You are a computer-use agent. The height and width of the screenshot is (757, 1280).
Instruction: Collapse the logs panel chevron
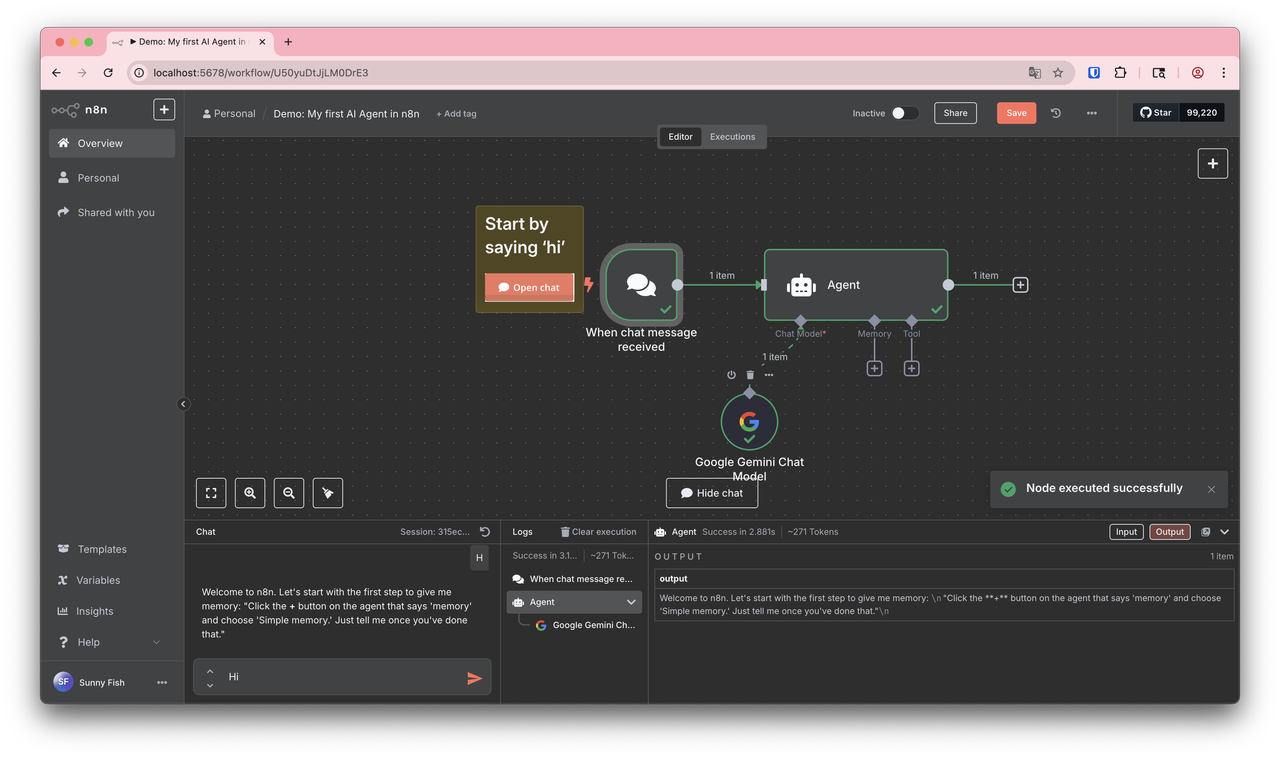click(1224, 532)
